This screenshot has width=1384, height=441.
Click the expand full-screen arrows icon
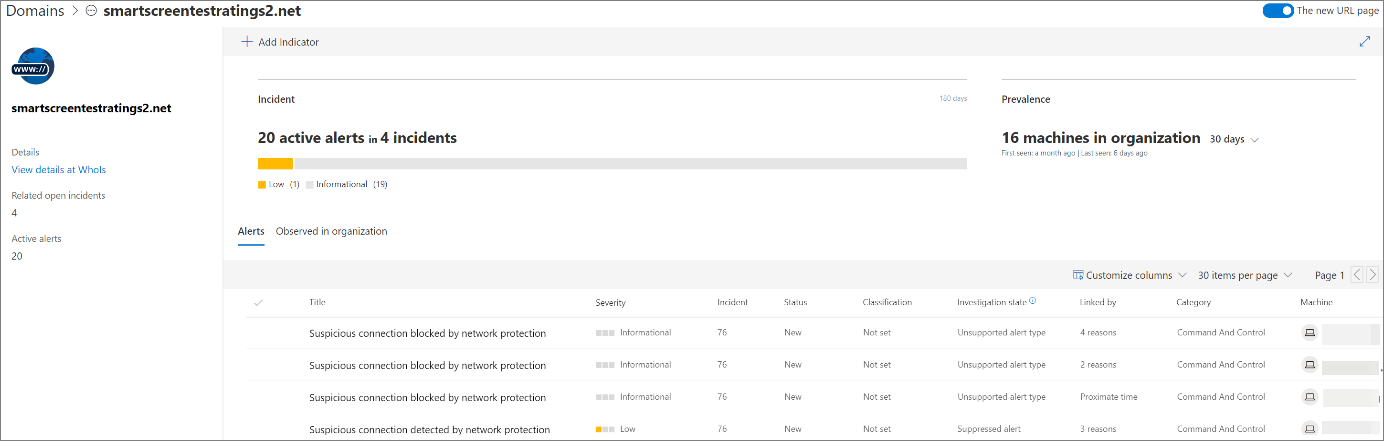1364,42
